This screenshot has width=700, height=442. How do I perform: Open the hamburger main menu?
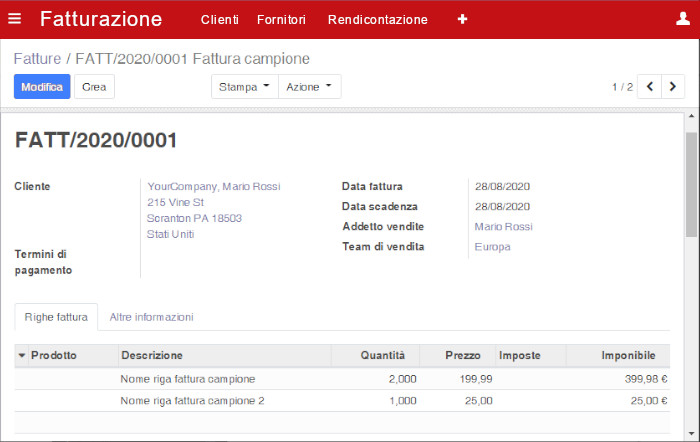(x=15, y=19)
